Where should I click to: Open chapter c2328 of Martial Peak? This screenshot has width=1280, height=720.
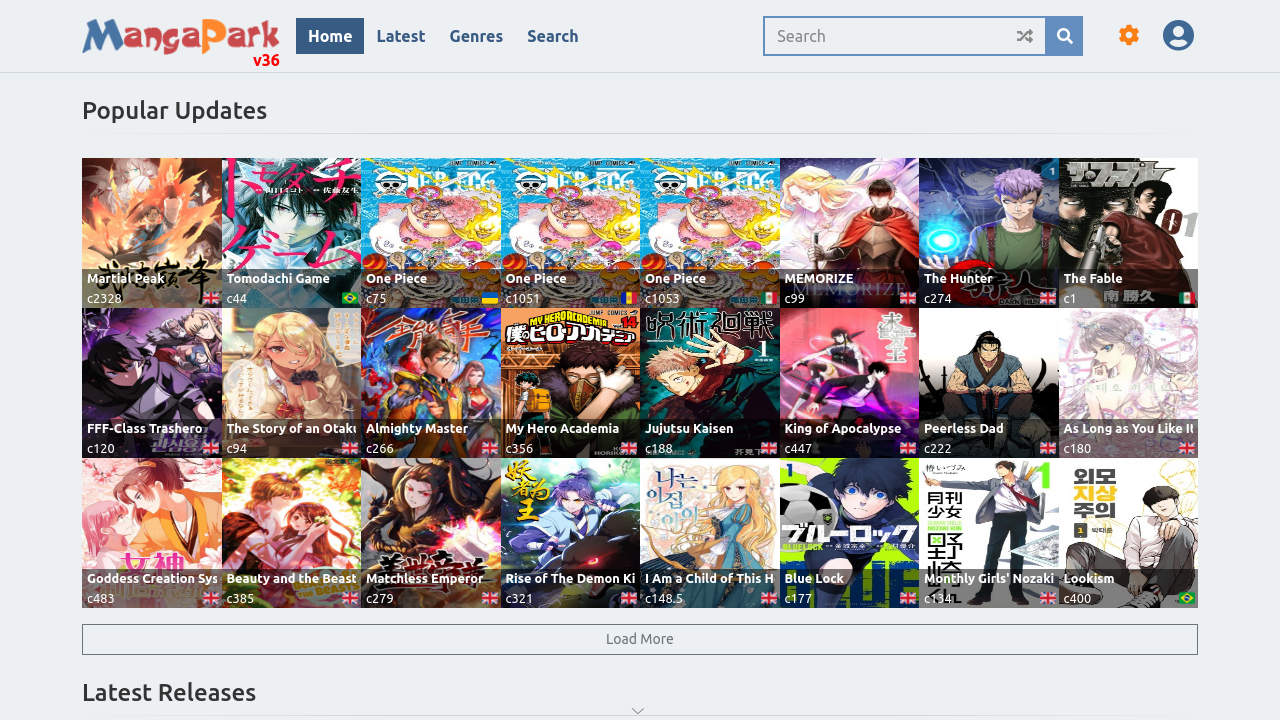point(105,298)
